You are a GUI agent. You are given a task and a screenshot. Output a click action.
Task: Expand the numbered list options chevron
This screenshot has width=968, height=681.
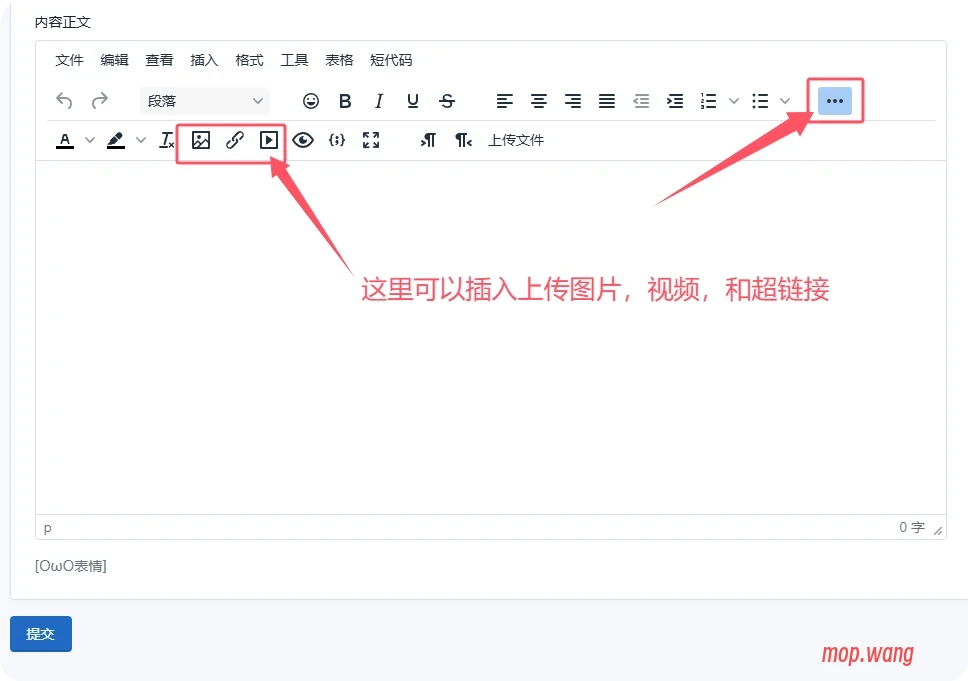[x=733, y=100]
